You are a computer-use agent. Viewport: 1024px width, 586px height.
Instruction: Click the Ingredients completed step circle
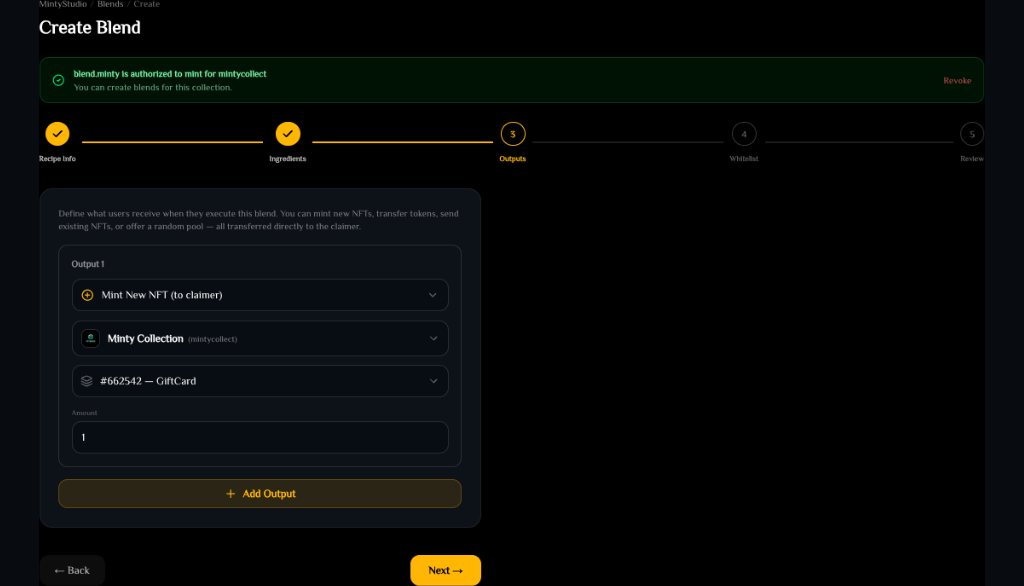click(x=287, y=134)
